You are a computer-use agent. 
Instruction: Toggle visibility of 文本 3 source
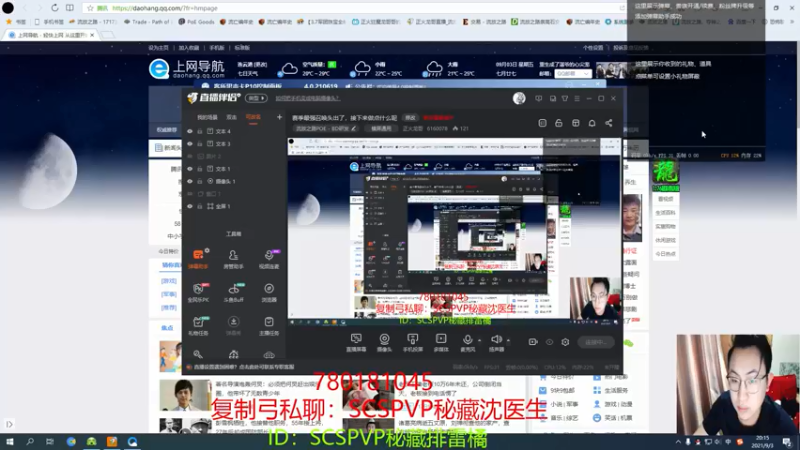coord(190,144)
